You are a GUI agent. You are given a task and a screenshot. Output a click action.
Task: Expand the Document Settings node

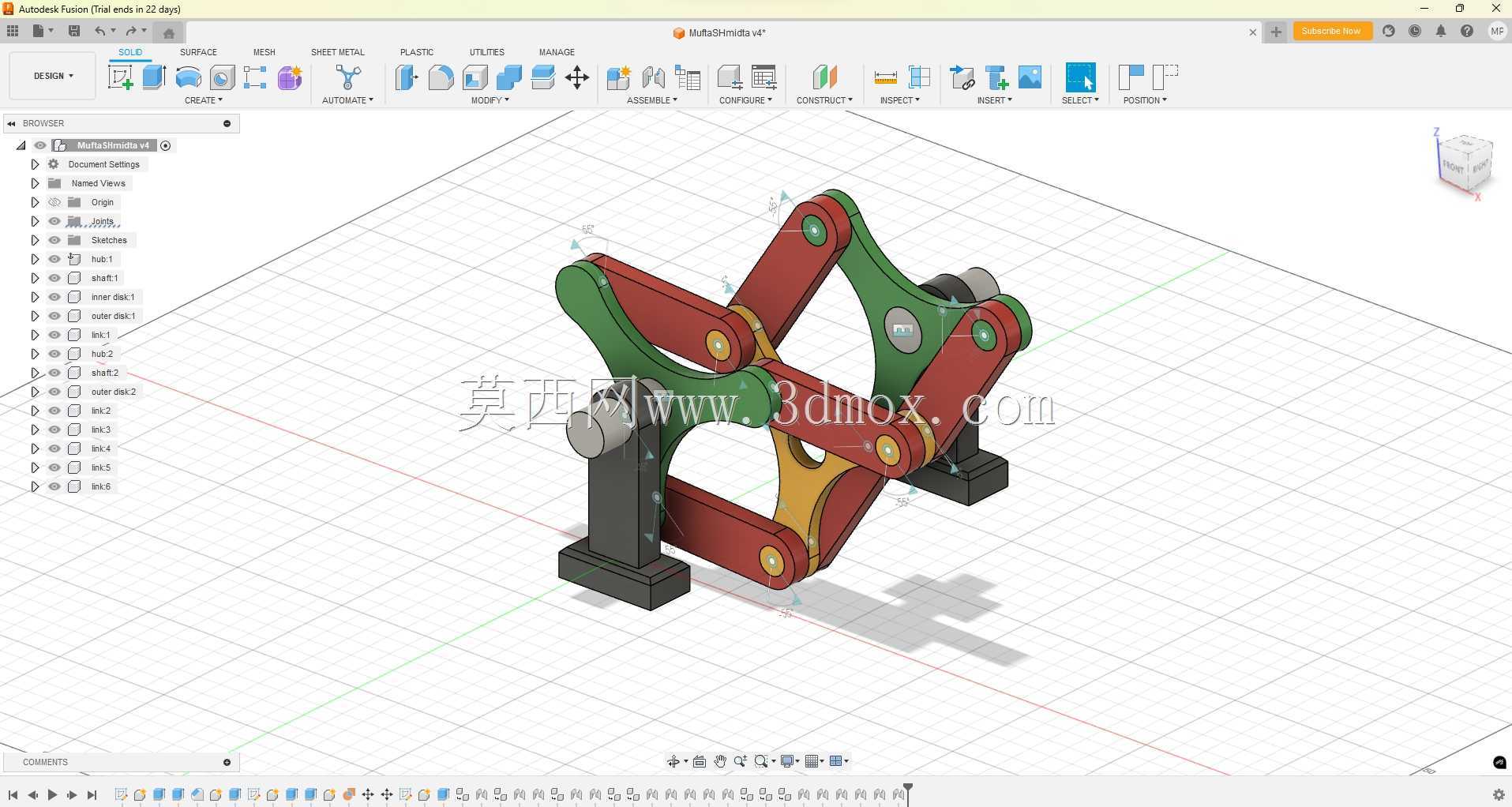[x=35, y=164]
